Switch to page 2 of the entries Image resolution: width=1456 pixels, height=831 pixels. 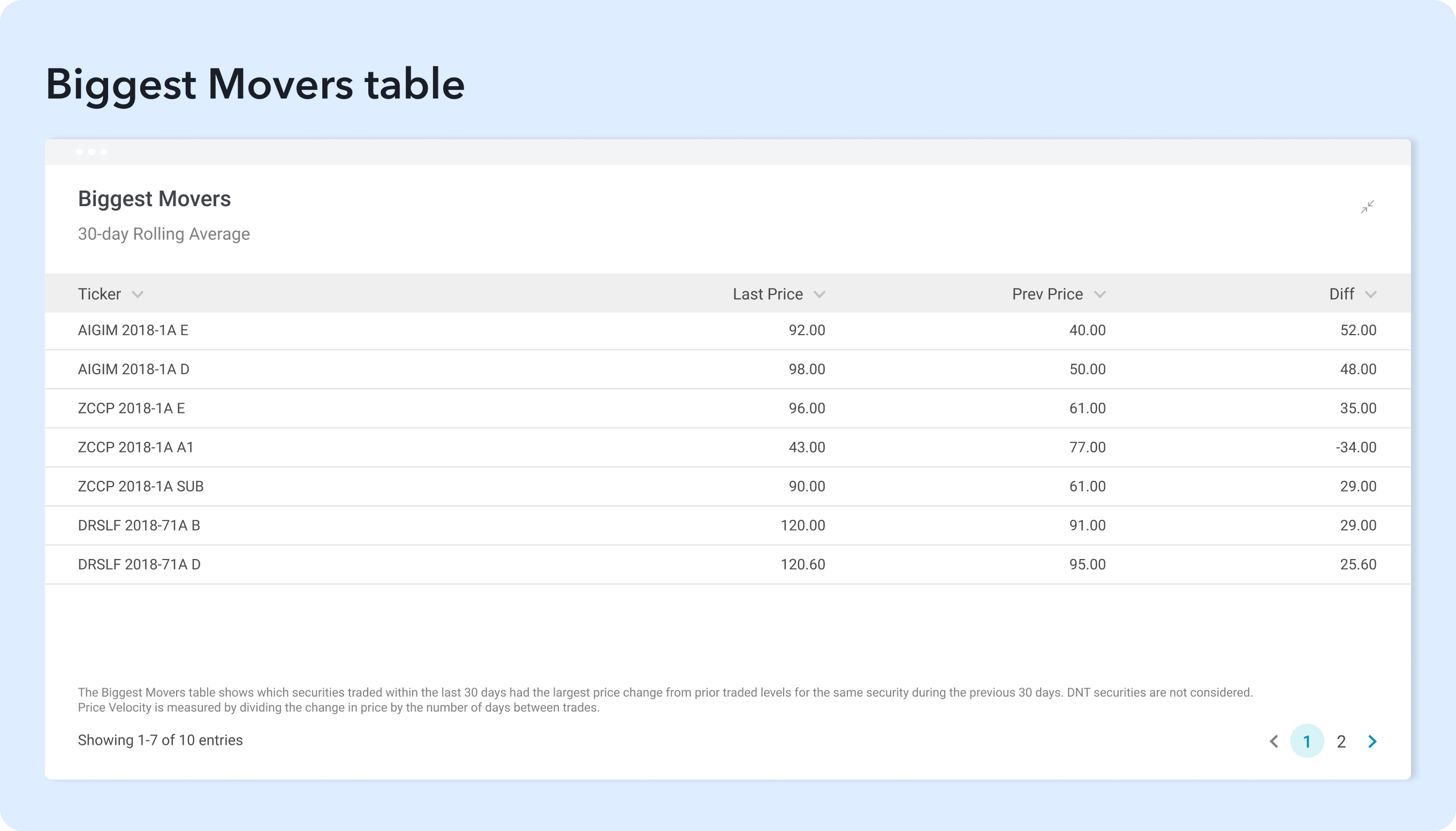[1341, 741]
